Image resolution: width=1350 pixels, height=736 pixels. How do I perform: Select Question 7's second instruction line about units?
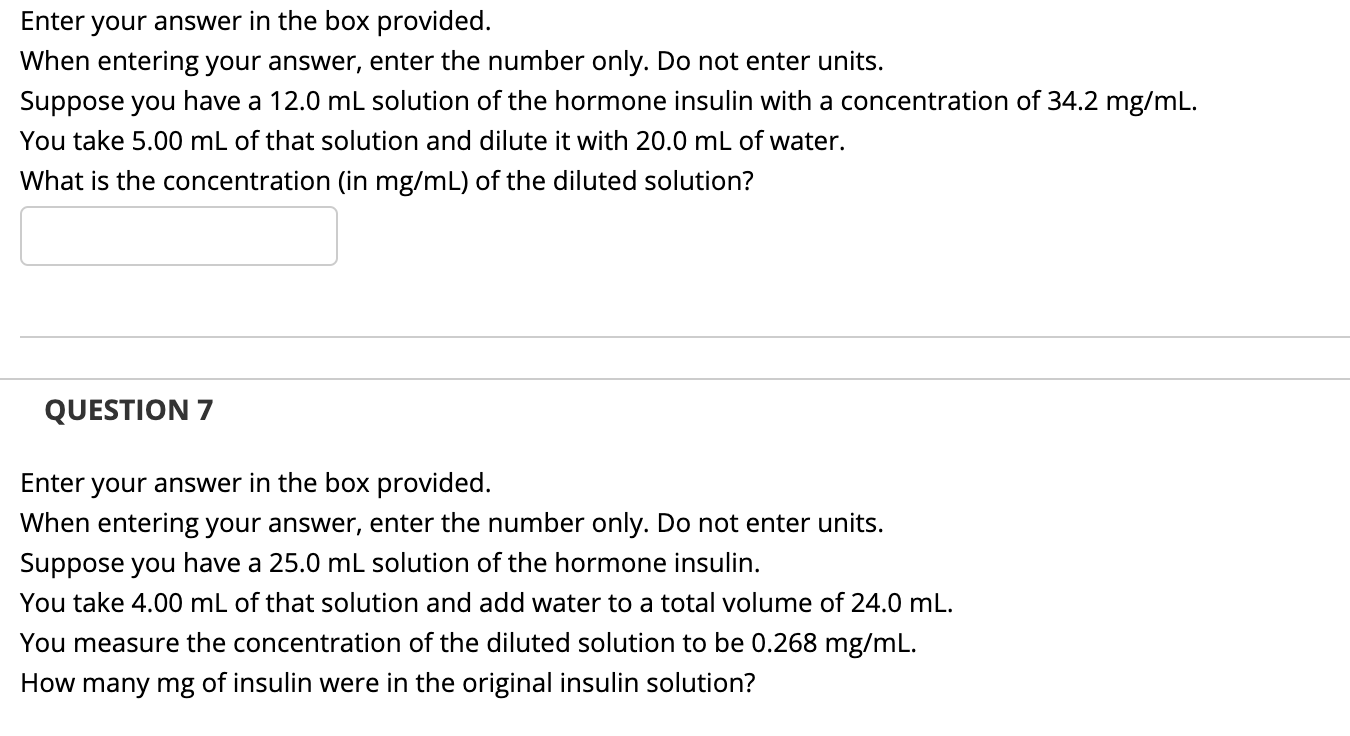[451, 523]
